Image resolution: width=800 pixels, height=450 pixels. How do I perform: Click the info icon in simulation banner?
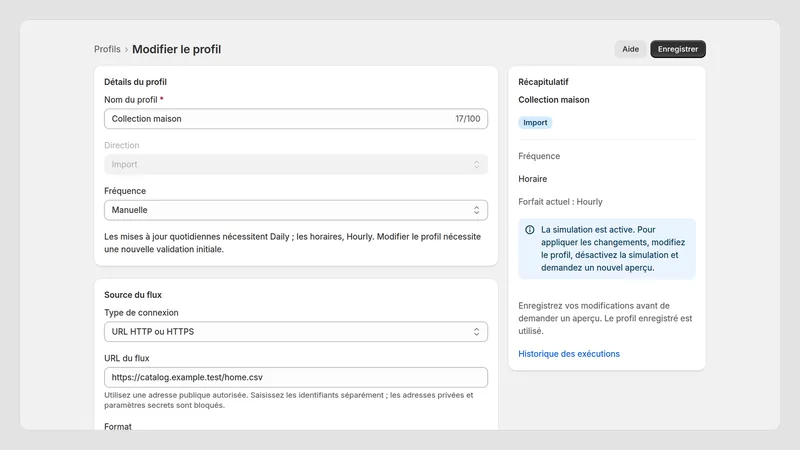pyautogui.click(x=530, y=230)
